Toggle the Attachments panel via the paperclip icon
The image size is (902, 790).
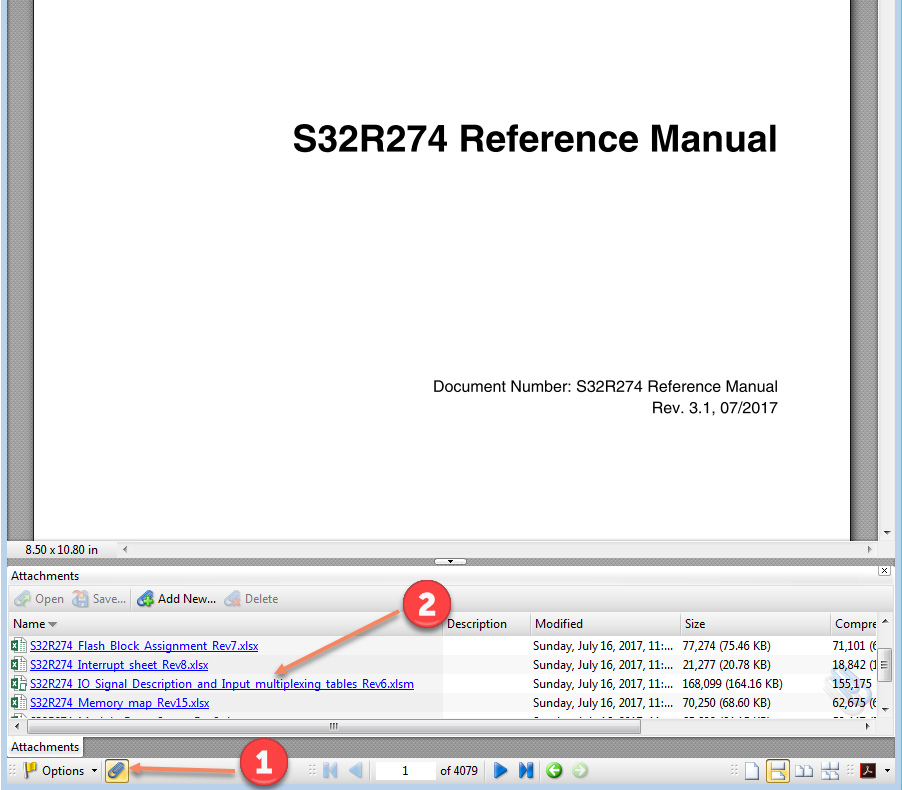pos(116,770)
